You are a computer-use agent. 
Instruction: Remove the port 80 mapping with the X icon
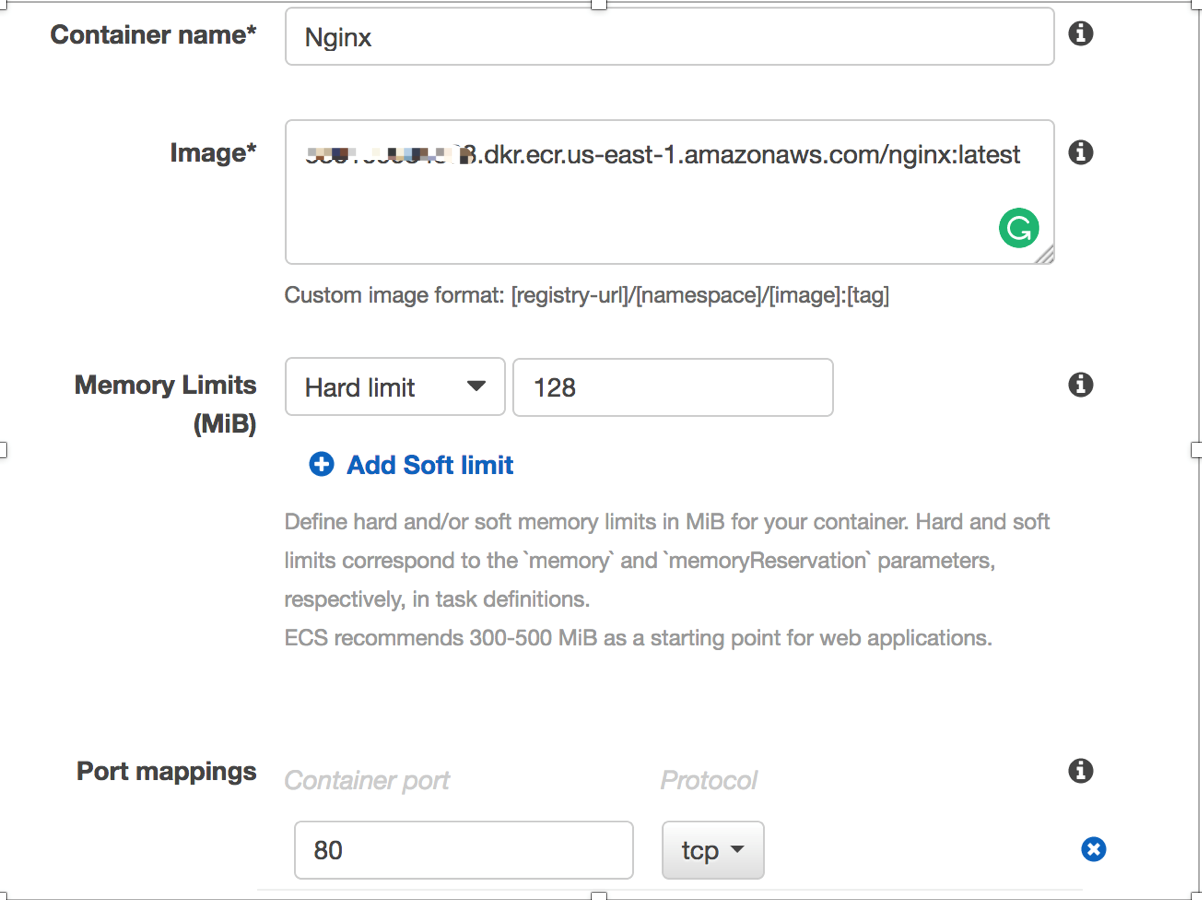[x=1094, y=850]
